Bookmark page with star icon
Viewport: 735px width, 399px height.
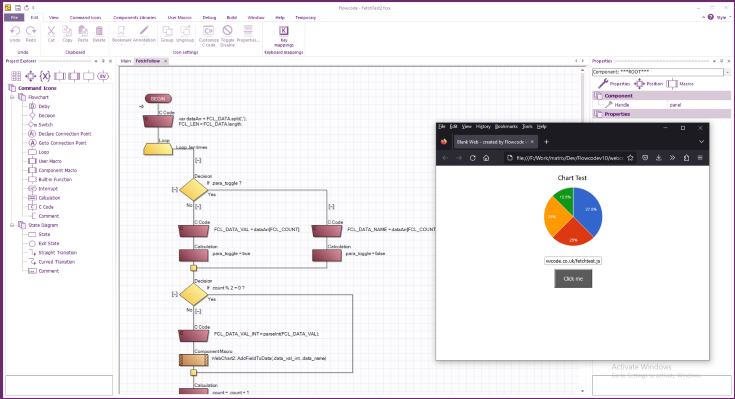[630, 158]
